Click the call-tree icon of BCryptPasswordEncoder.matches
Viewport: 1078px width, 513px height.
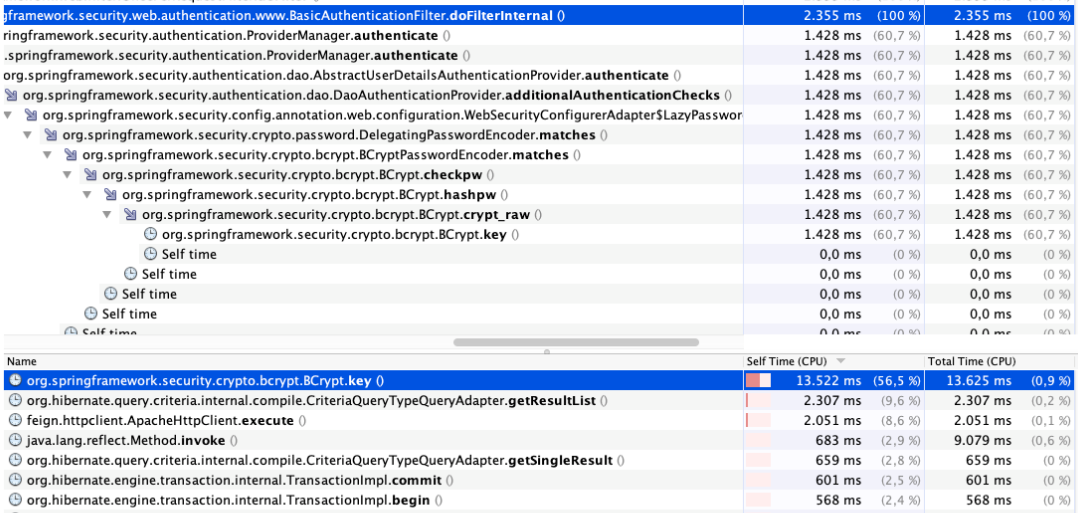(x=72, y=155)
